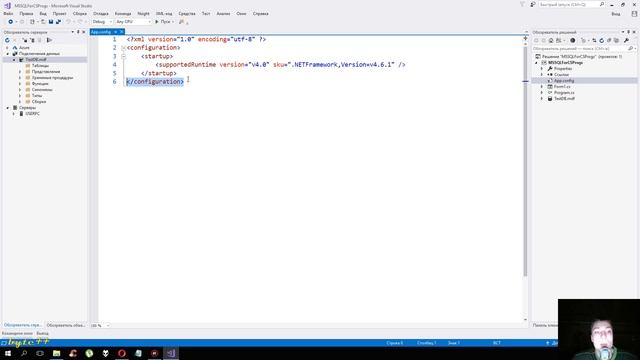Close the App.config editor tab
This screenshot has width=640, height=360.
pyautogui.click(x=121, y=32)
